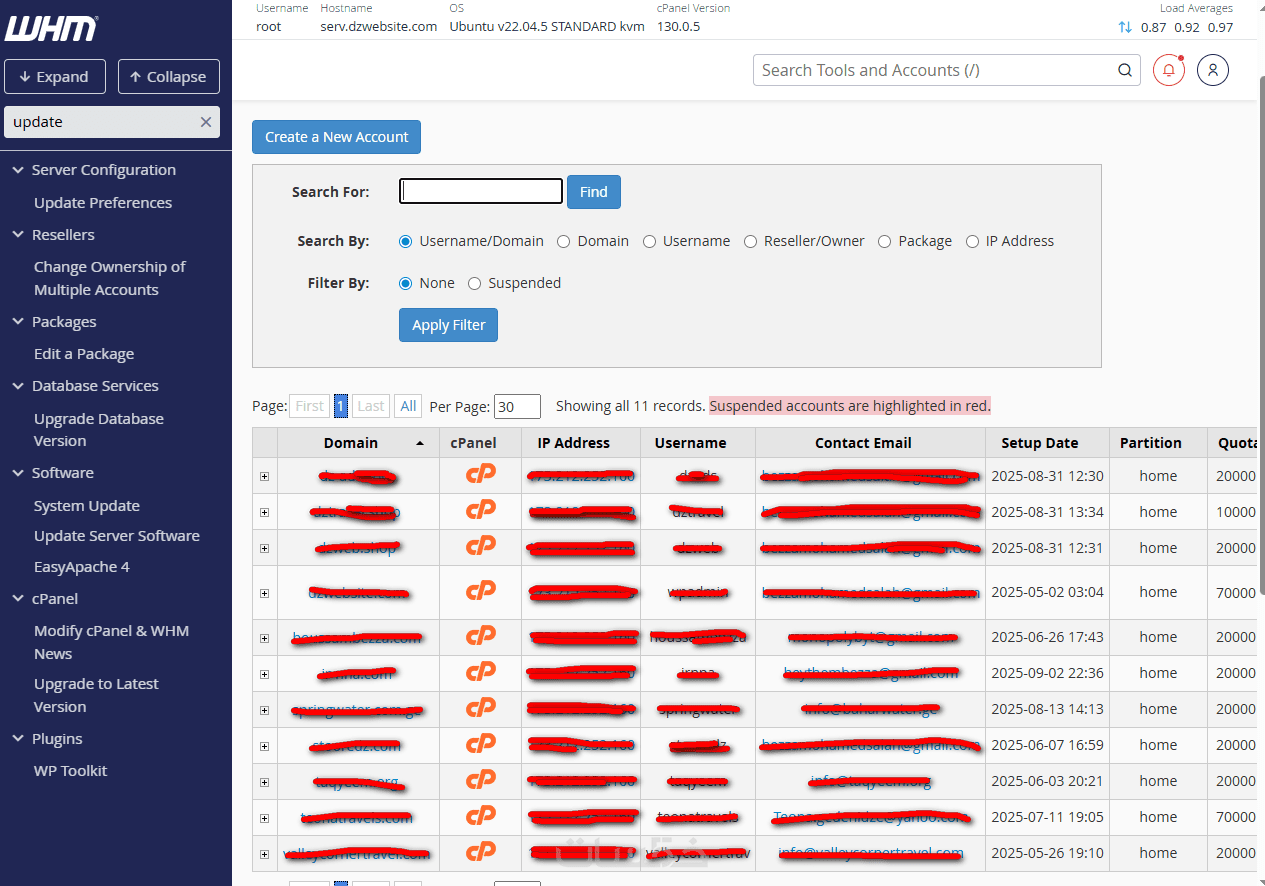
Task: Select Package search option
Action: pyautogui.click(x=884, y=241)
